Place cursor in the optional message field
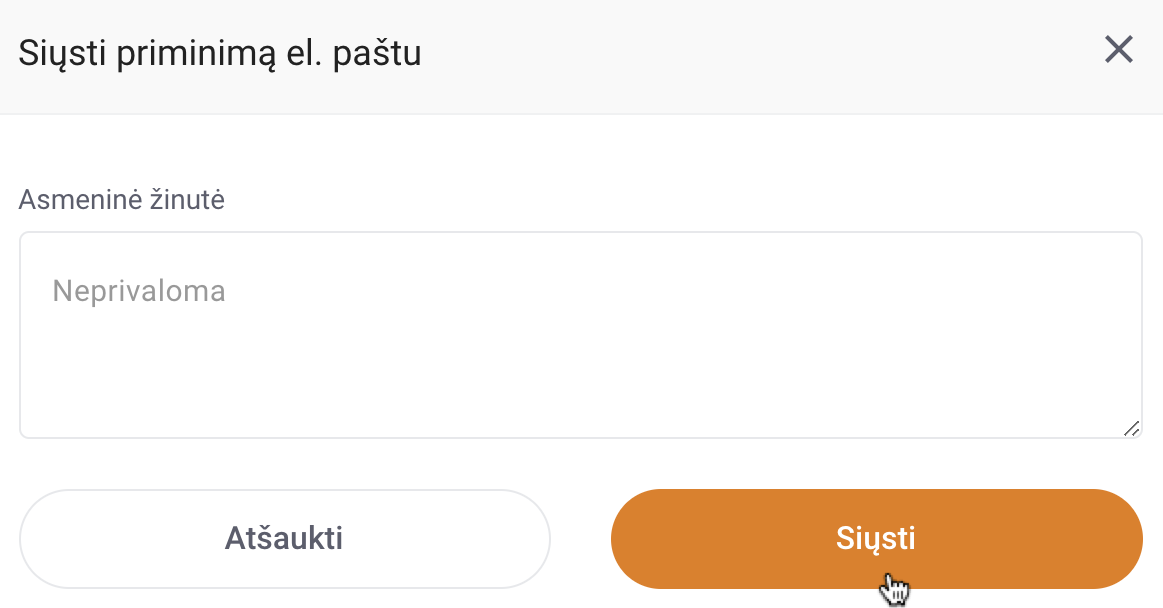The image size is (1163, 608). click(581, 335)
